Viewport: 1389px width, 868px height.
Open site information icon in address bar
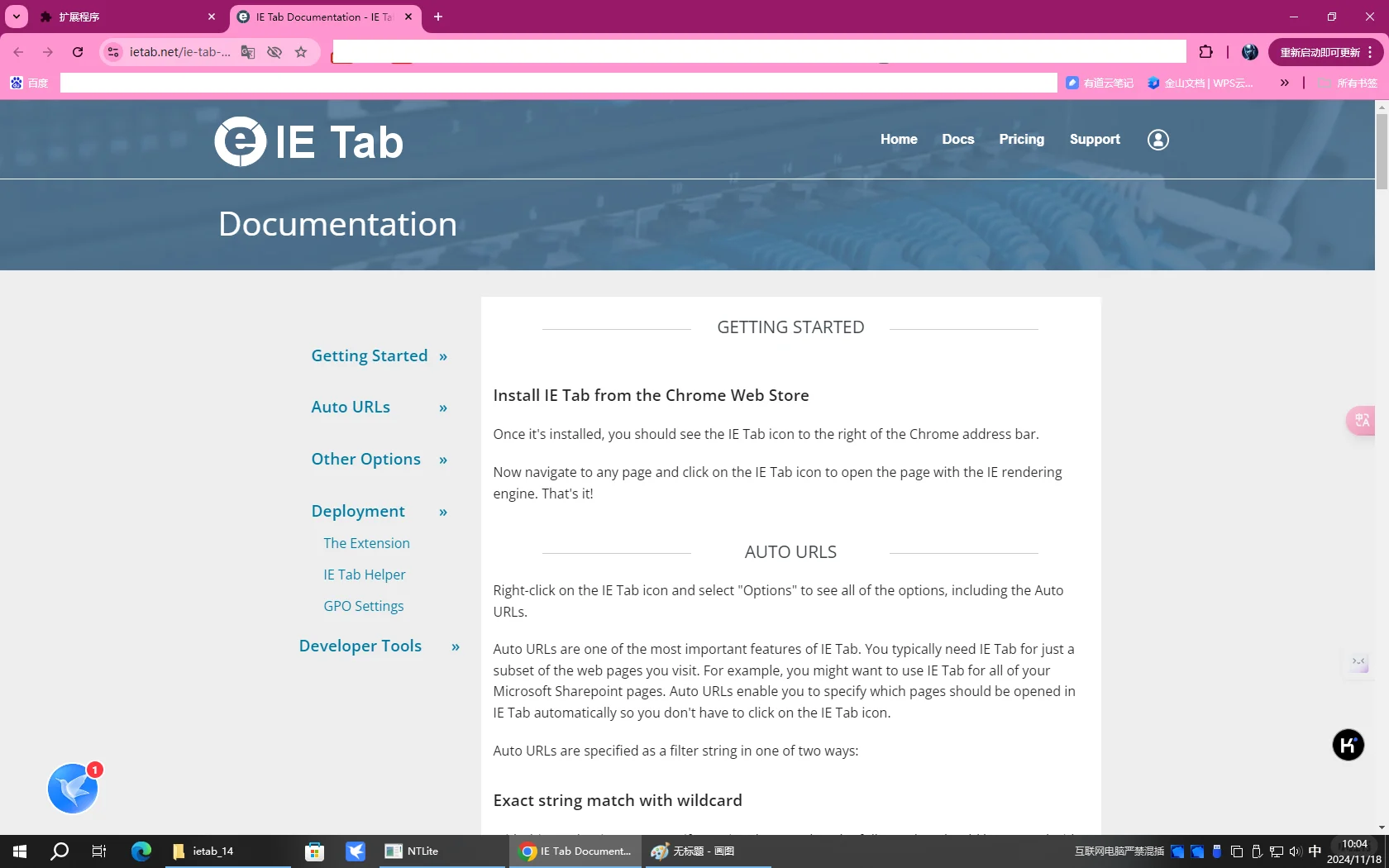pyautogui.click(x=113, y=52)
